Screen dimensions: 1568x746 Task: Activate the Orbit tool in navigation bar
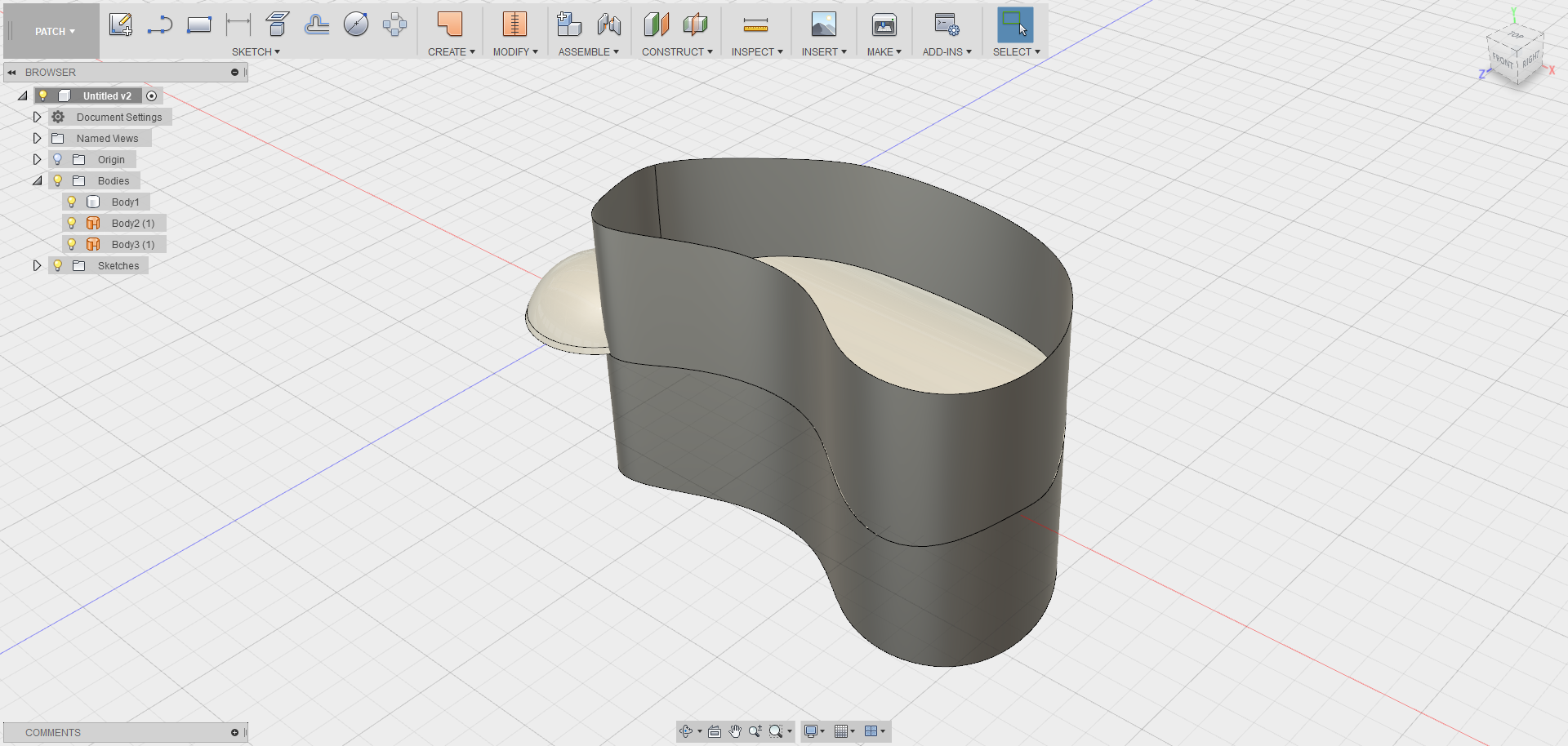pos(686,731)
